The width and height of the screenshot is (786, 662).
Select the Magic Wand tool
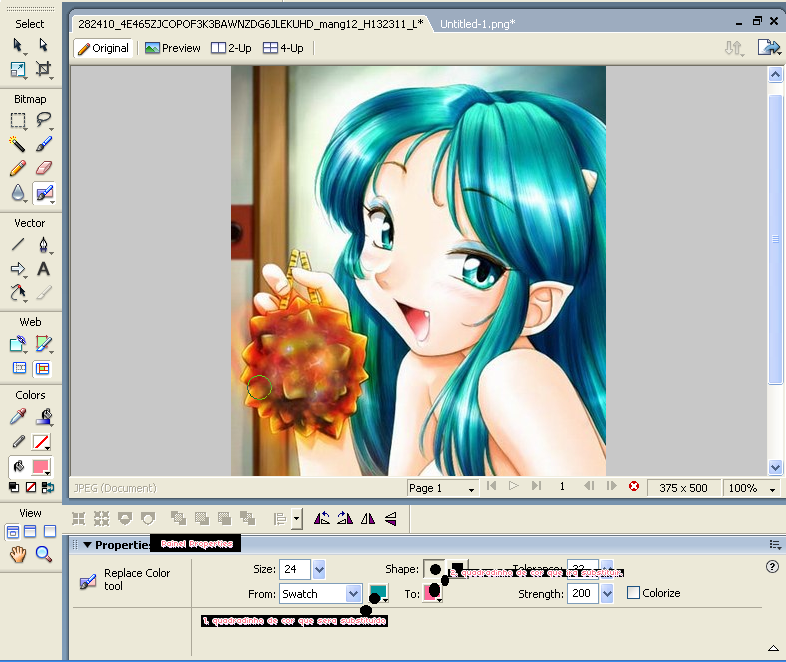17,144
